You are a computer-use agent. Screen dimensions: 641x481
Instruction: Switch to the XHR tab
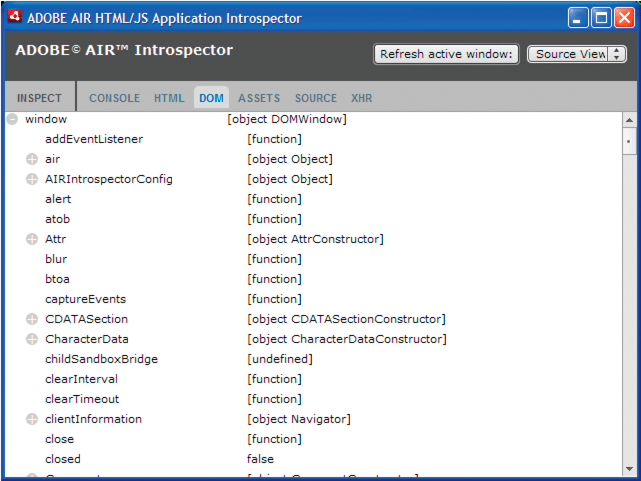click(x=362, y=98)
